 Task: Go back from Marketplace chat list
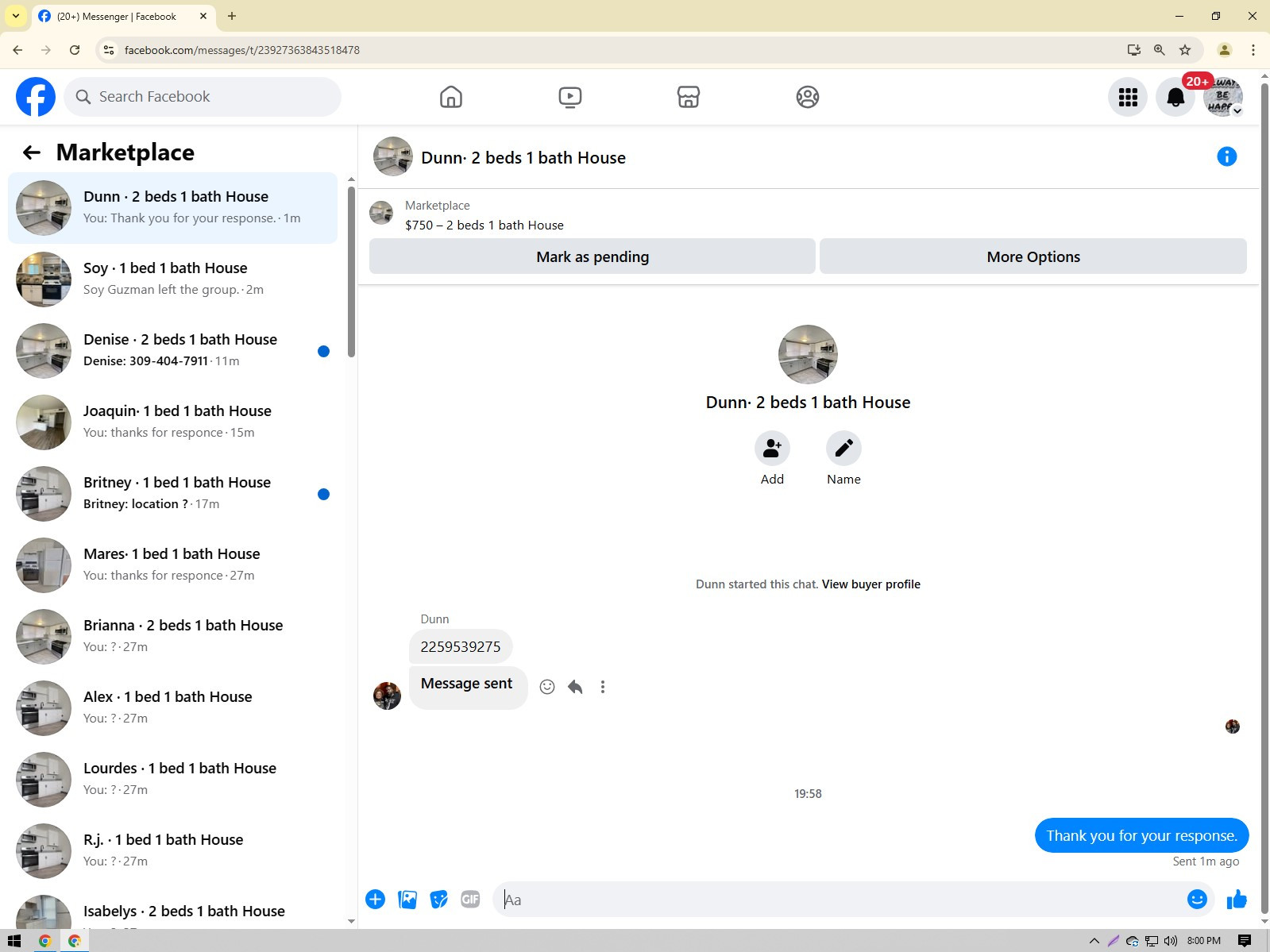click(32, 152)
